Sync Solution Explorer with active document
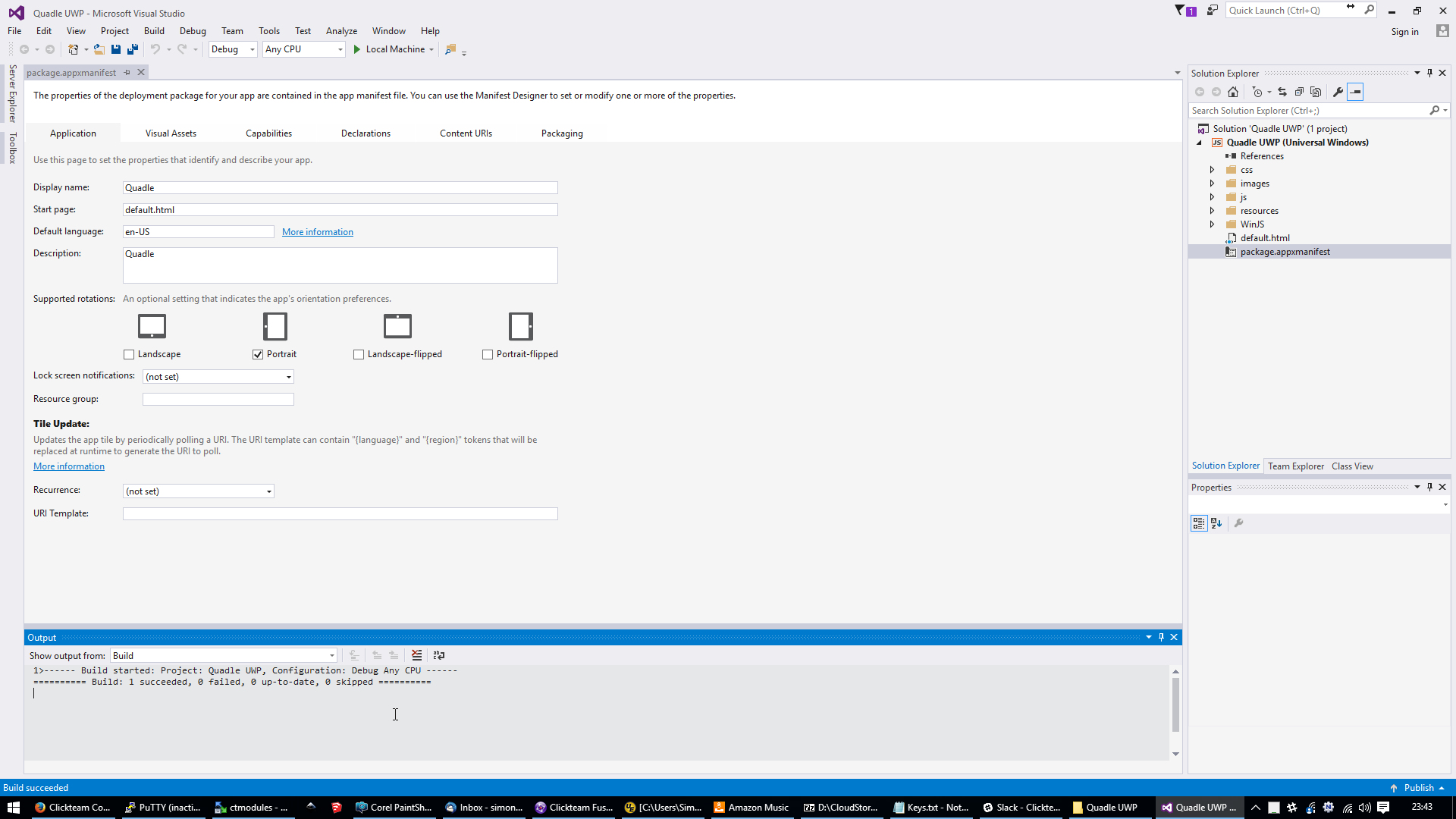This screenshot has width=1456, height=819. click(x=1282, y=92)
